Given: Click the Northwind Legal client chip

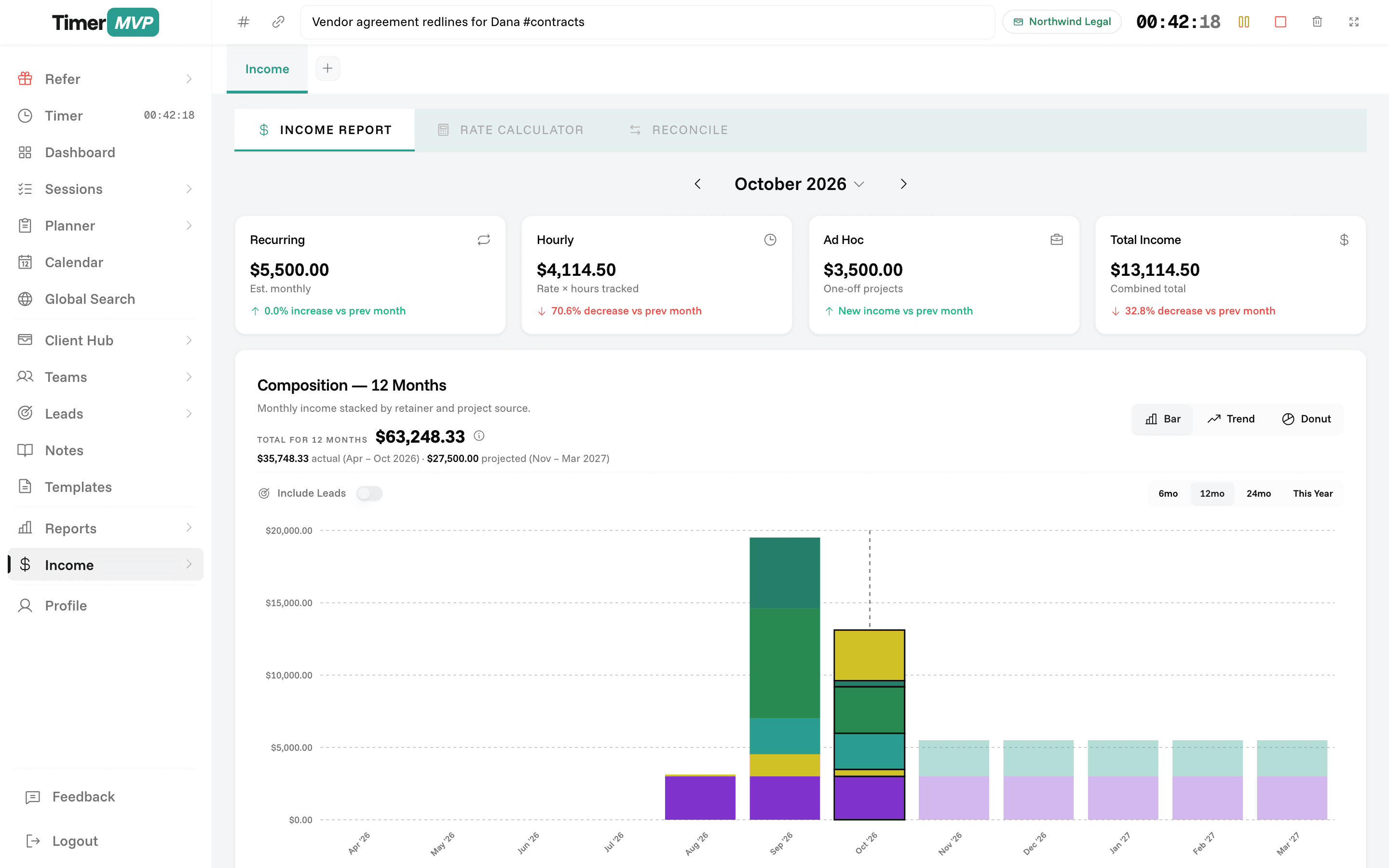Looking at the screenshot, I should (x=1062, y=22).
